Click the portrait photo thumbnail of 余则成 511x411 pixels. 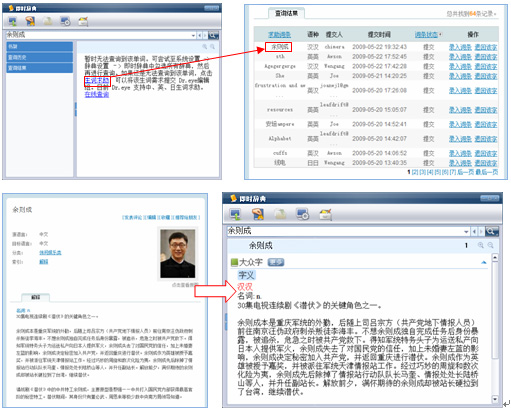pos(177,254)
